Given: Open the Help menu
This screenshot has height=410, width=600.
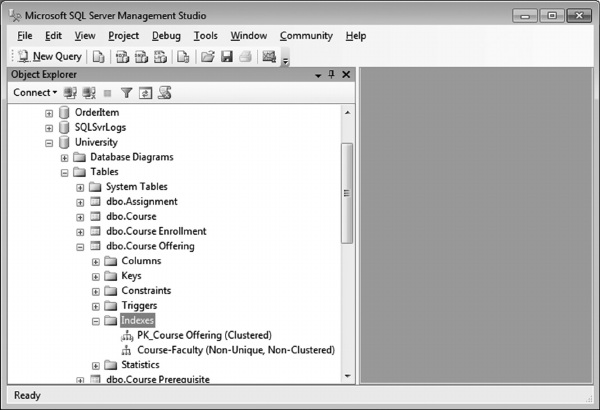Looking at the screenshot, I should (x=356, y=36).
